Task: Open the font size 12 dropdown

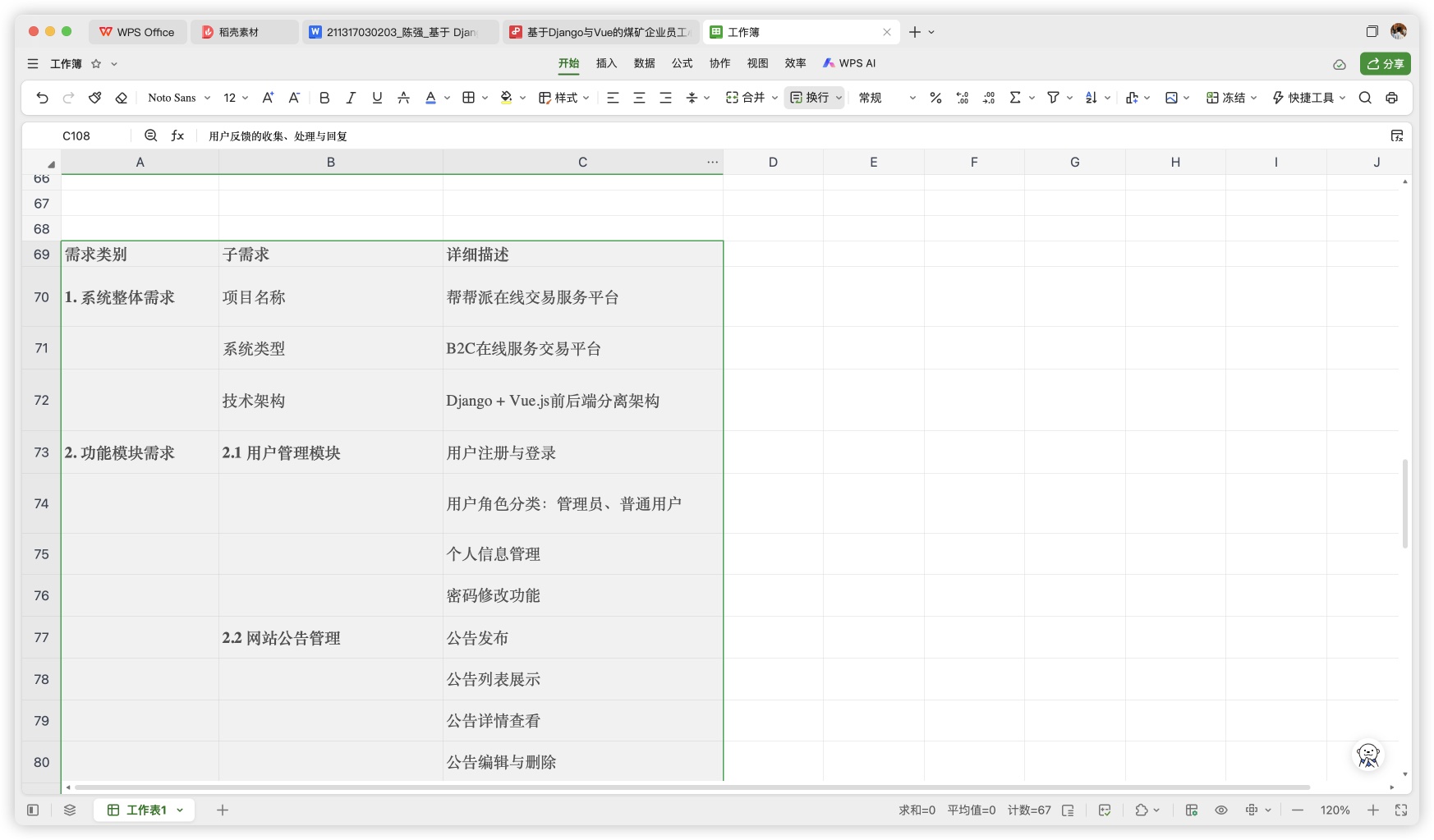Action: tap(236, 98)
